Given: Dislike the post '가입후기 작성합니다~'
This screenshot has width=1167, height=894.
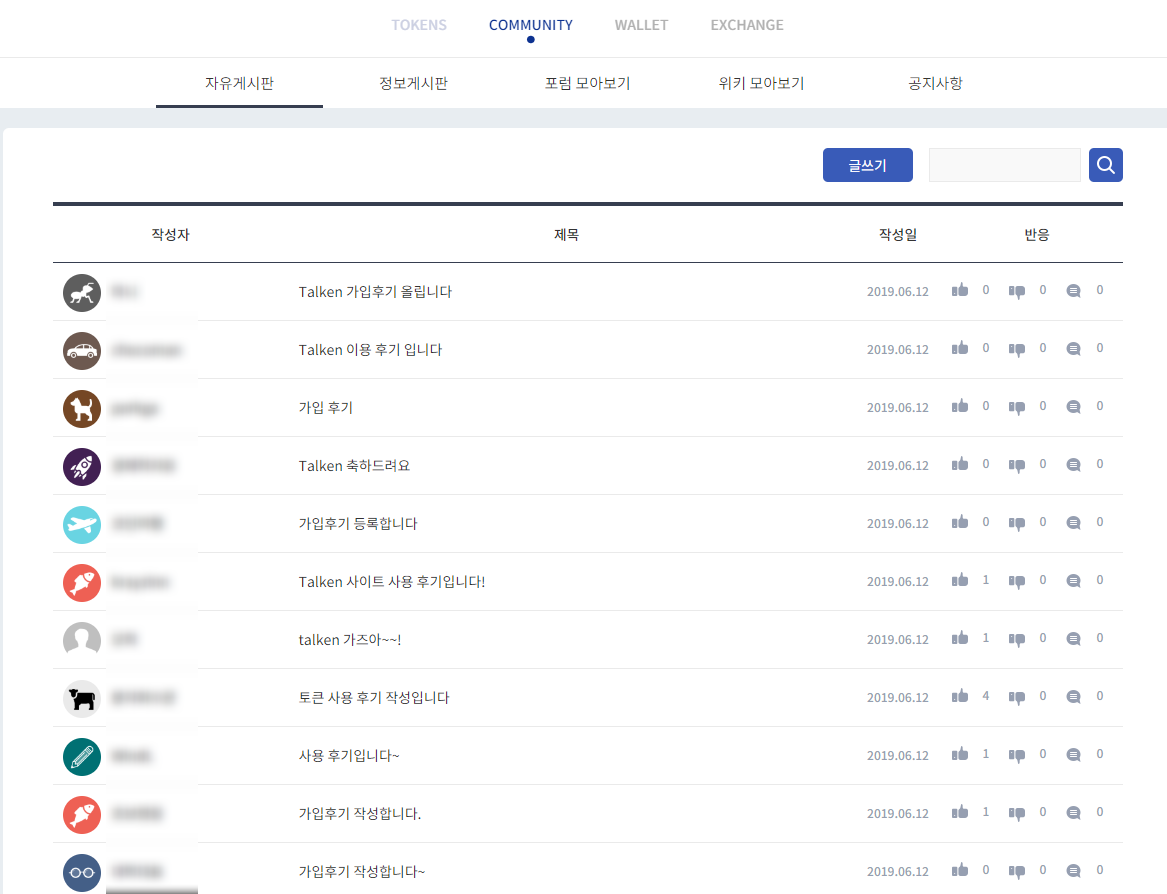Looking at the screenshot, I should point(1017,872).
